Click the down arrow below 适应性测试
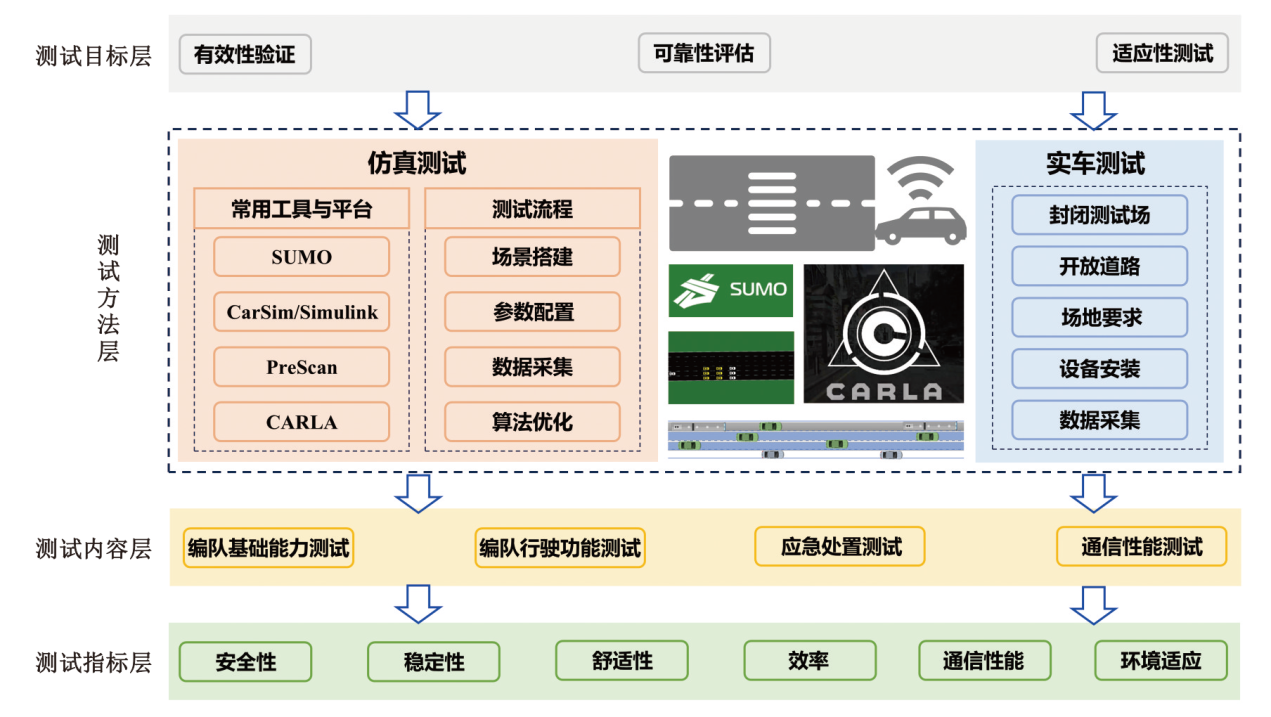 coord(1093,110)
